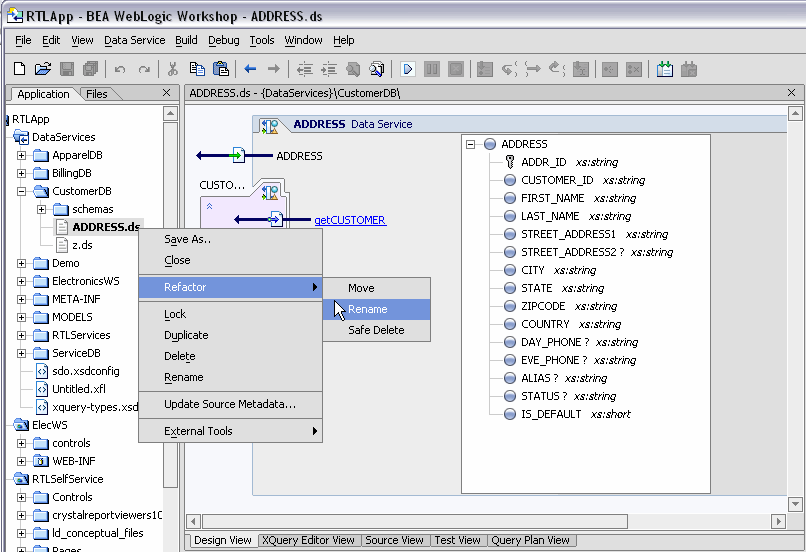Click the indent lines toolbar icon
Image resolution: width=806 pixels, height=552 pixels.
point(329,69)
